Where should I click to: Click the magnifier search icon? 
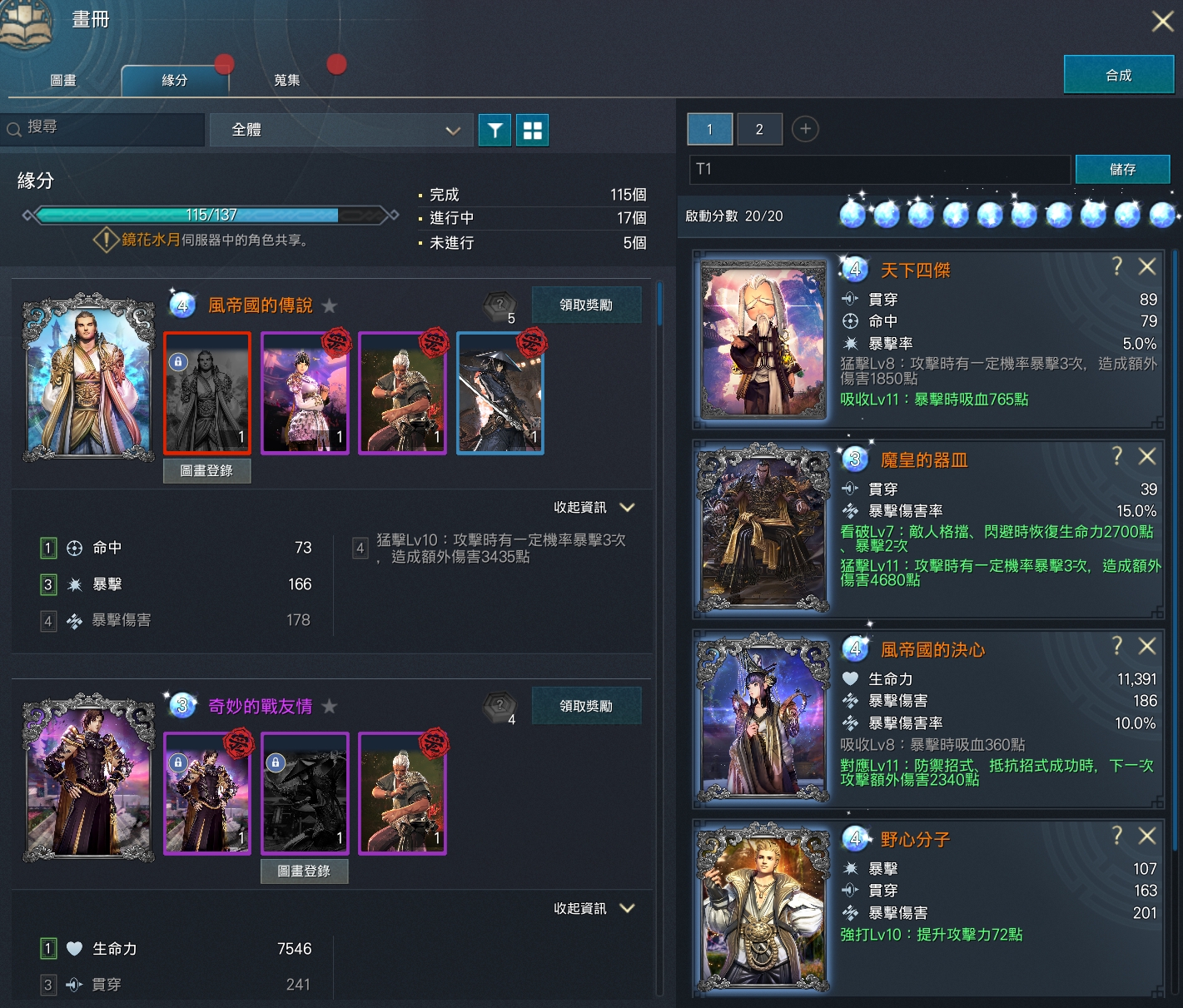point(14,129)
